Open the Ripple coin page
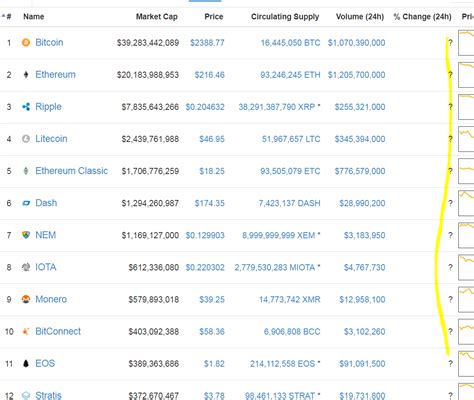The height and width of the screenshot is (400, 474). tap(48, 107)
